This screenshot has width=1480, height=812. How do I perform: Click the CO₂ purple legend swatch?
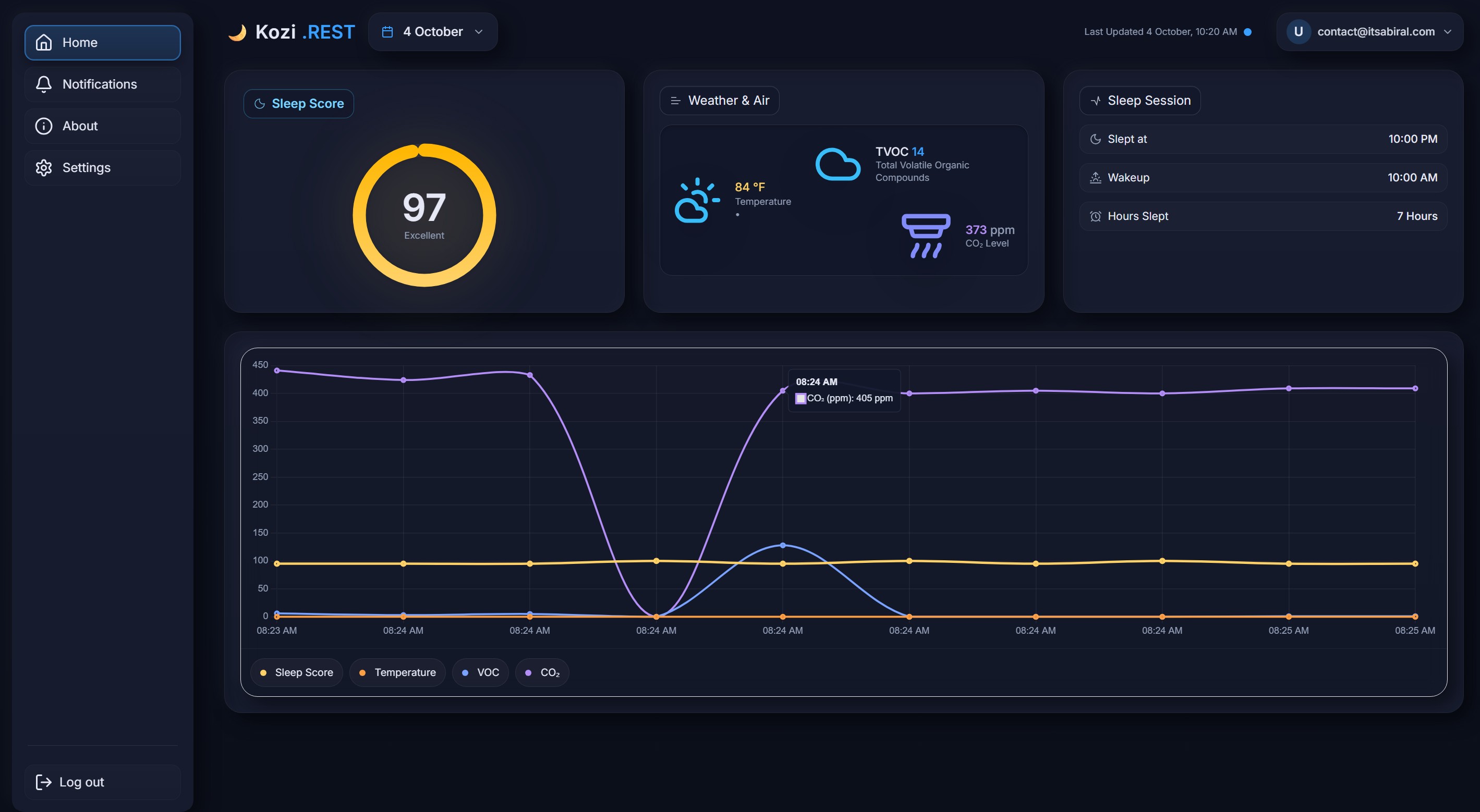coord(528,672)
